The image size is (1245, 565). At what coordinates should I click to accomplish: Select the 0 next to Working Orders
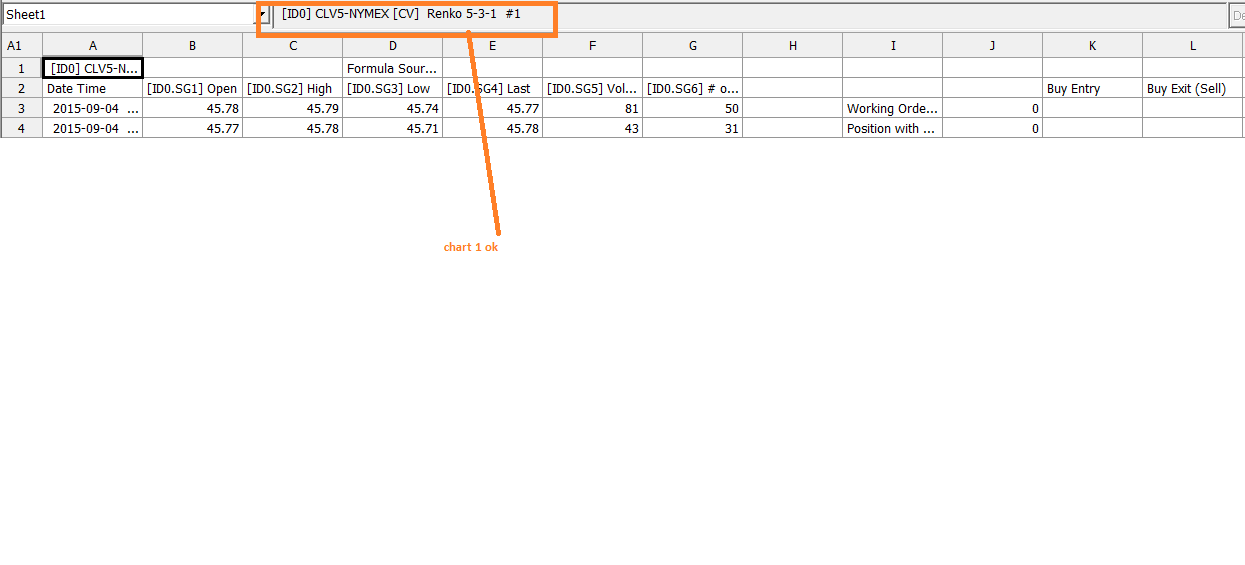click(993, 108)
